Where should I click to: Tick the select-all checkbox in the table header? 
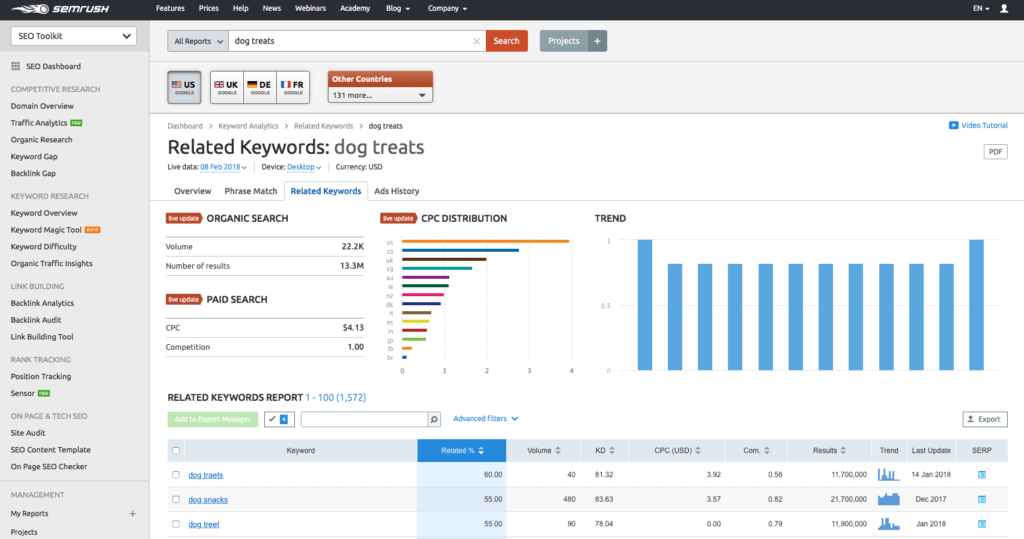click(x=176, y=451)
